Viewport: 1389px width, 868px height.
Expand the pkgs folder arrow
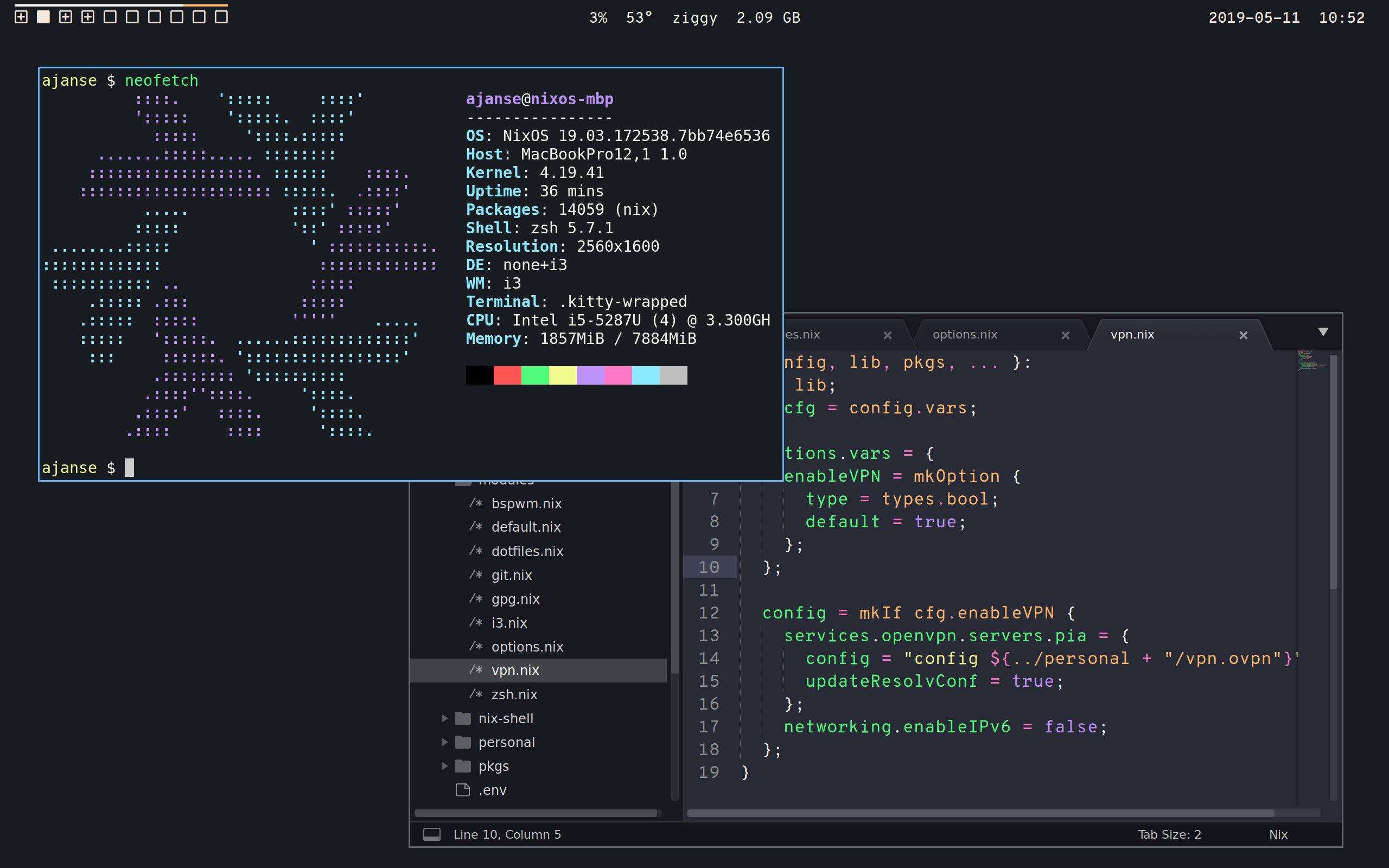pos(444,766)
